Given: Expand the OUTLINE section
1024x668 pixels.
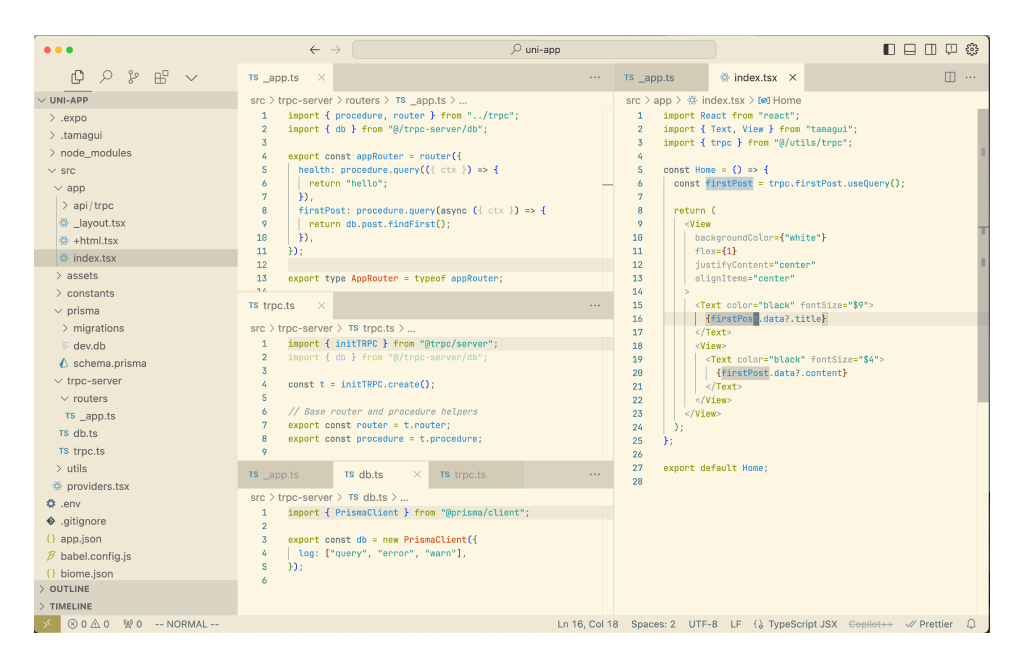Looking at the screenshot, I should (136, 588).
